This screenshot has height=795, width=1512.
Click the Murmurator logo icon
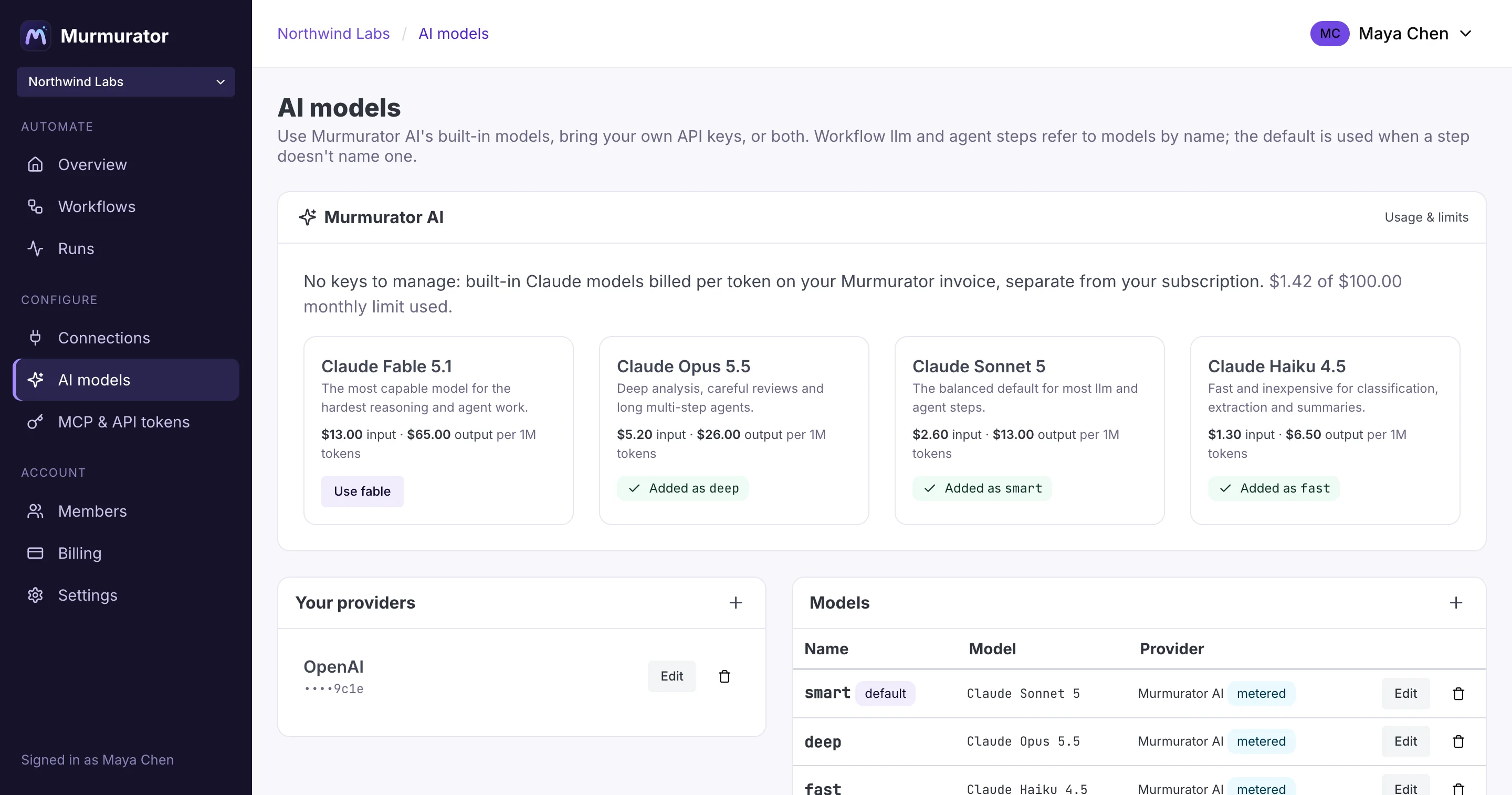36,36
